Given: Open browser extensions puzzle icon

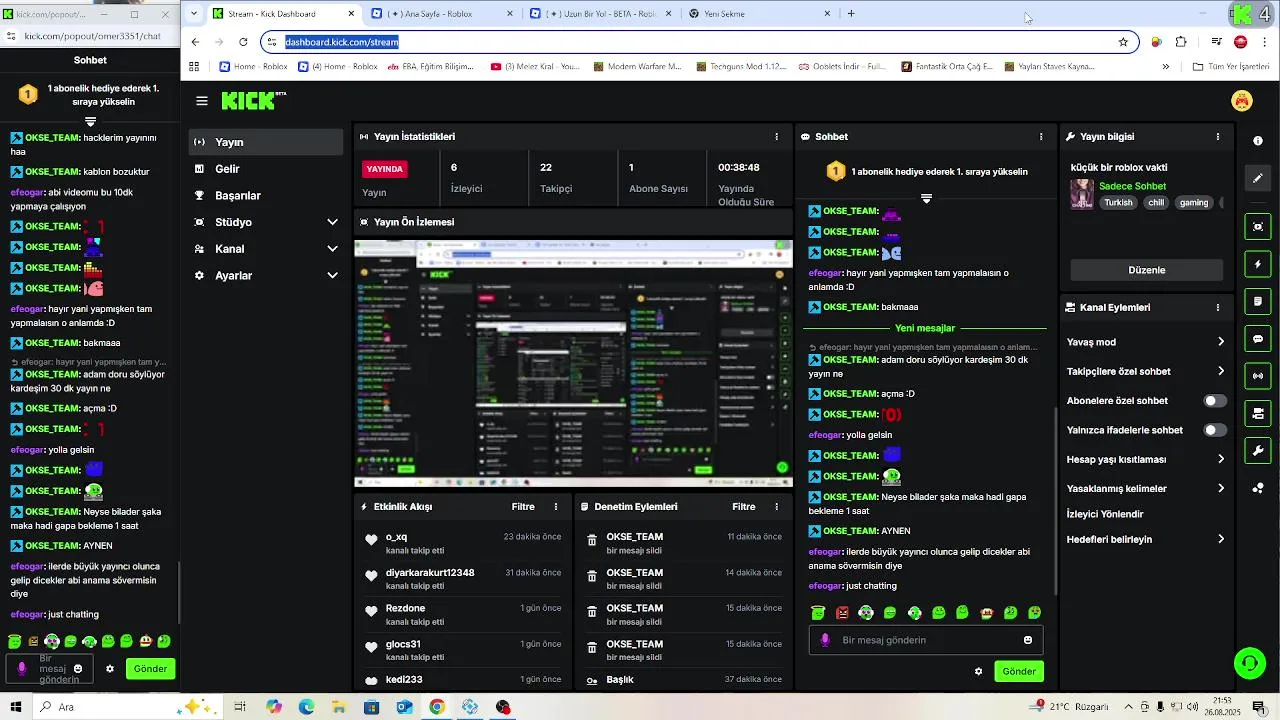Looking at the screenshot, I should point(1181,42).
